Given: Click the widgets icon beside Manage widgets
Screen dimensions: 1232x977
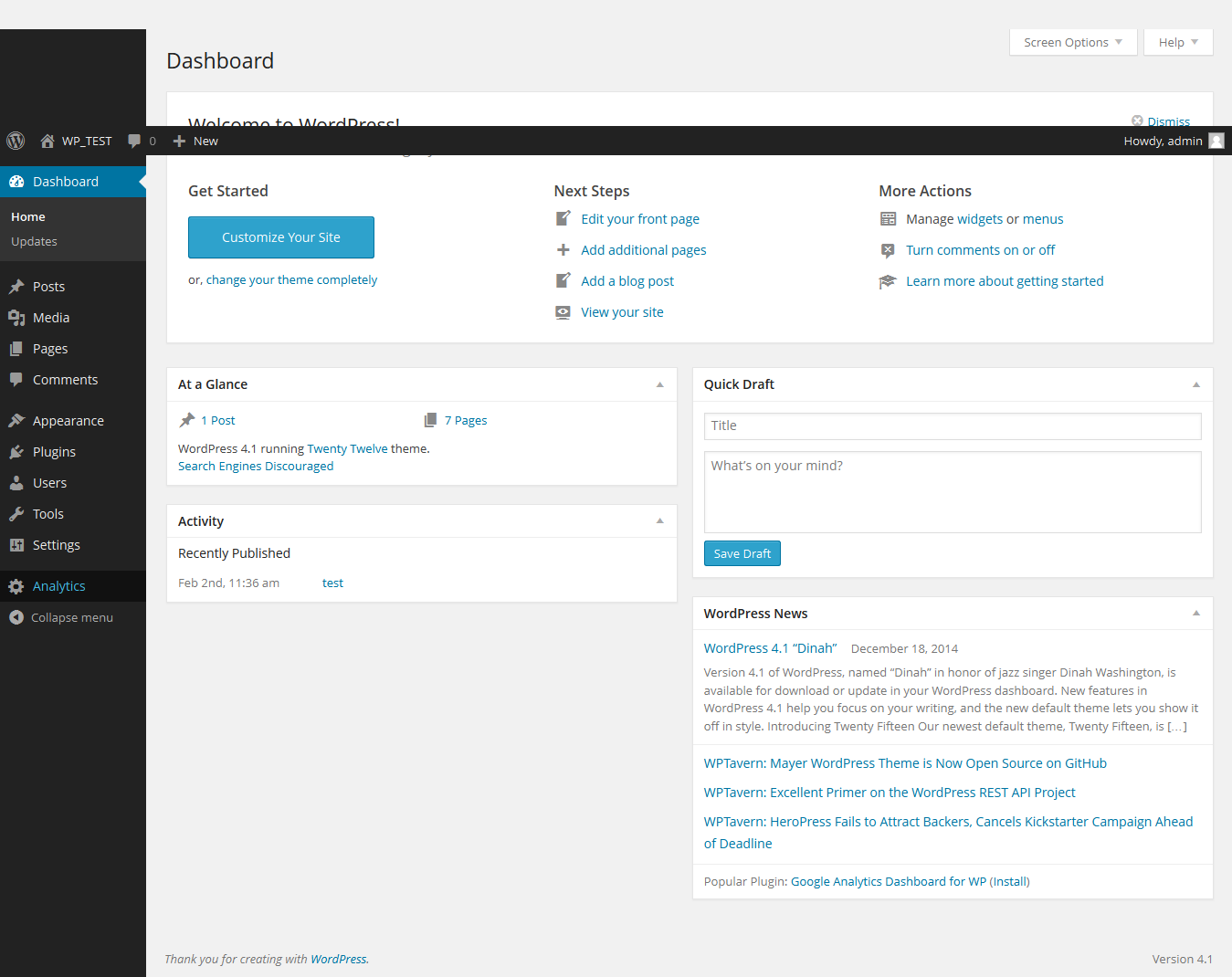Looking at the screenshot, I should click(x=888, y=219).
